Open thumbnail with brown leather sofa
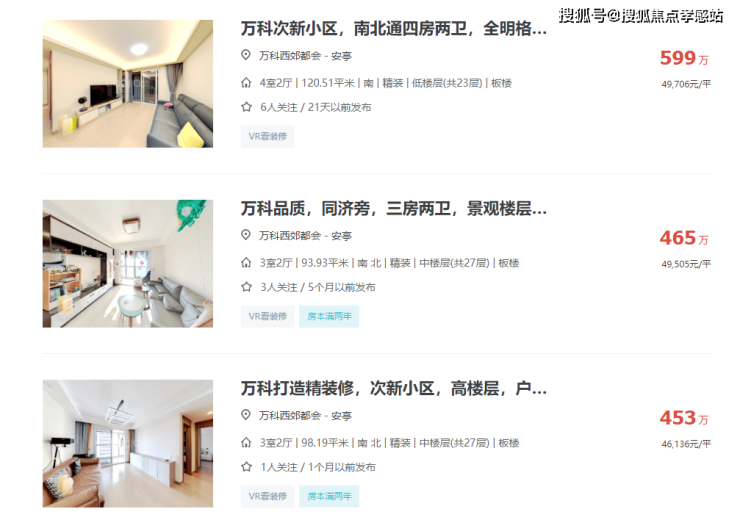 tap(128, 443)
